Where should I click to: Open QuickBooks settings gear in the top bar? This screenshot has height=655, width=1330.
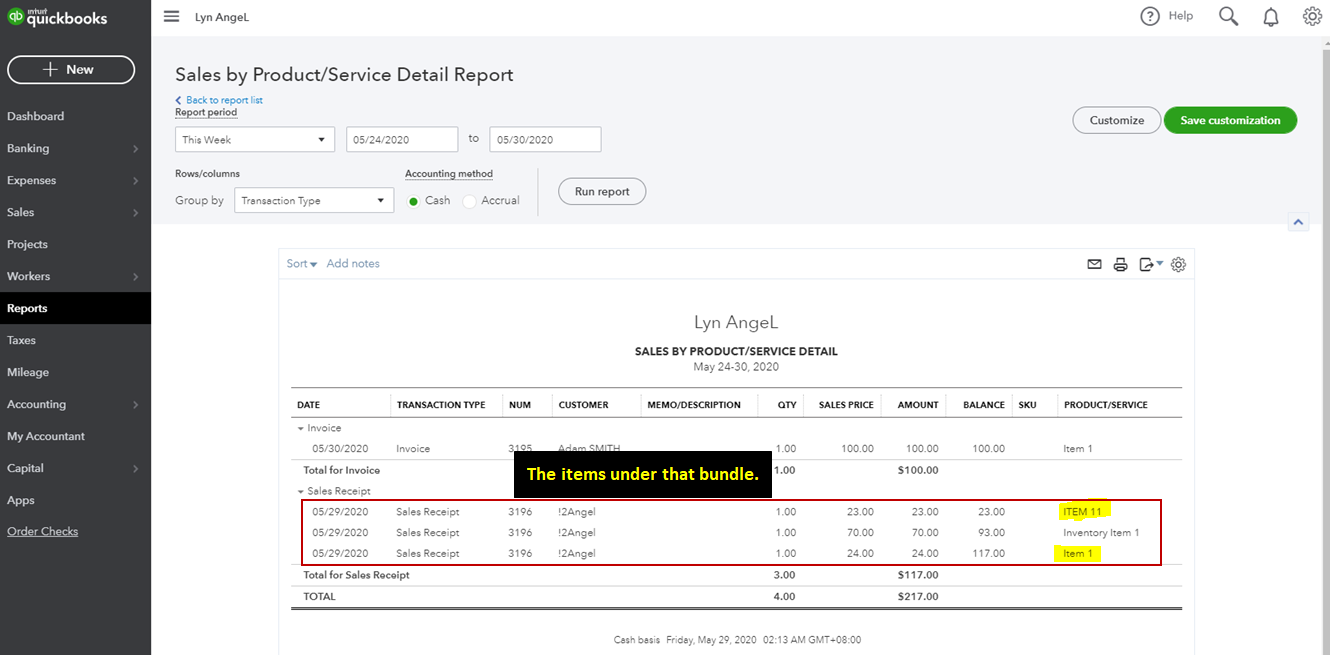click(1312, 16)
